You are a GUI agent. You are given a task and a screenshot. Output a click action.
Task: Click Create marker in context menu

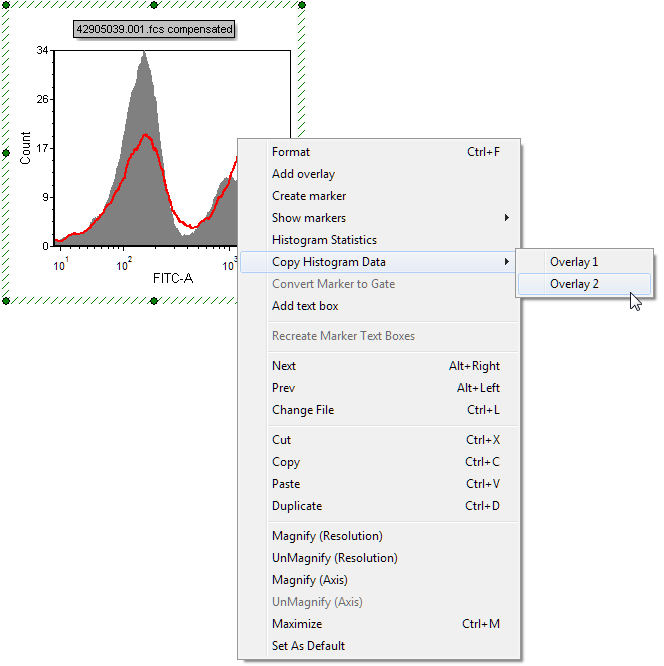coord(309,196)
